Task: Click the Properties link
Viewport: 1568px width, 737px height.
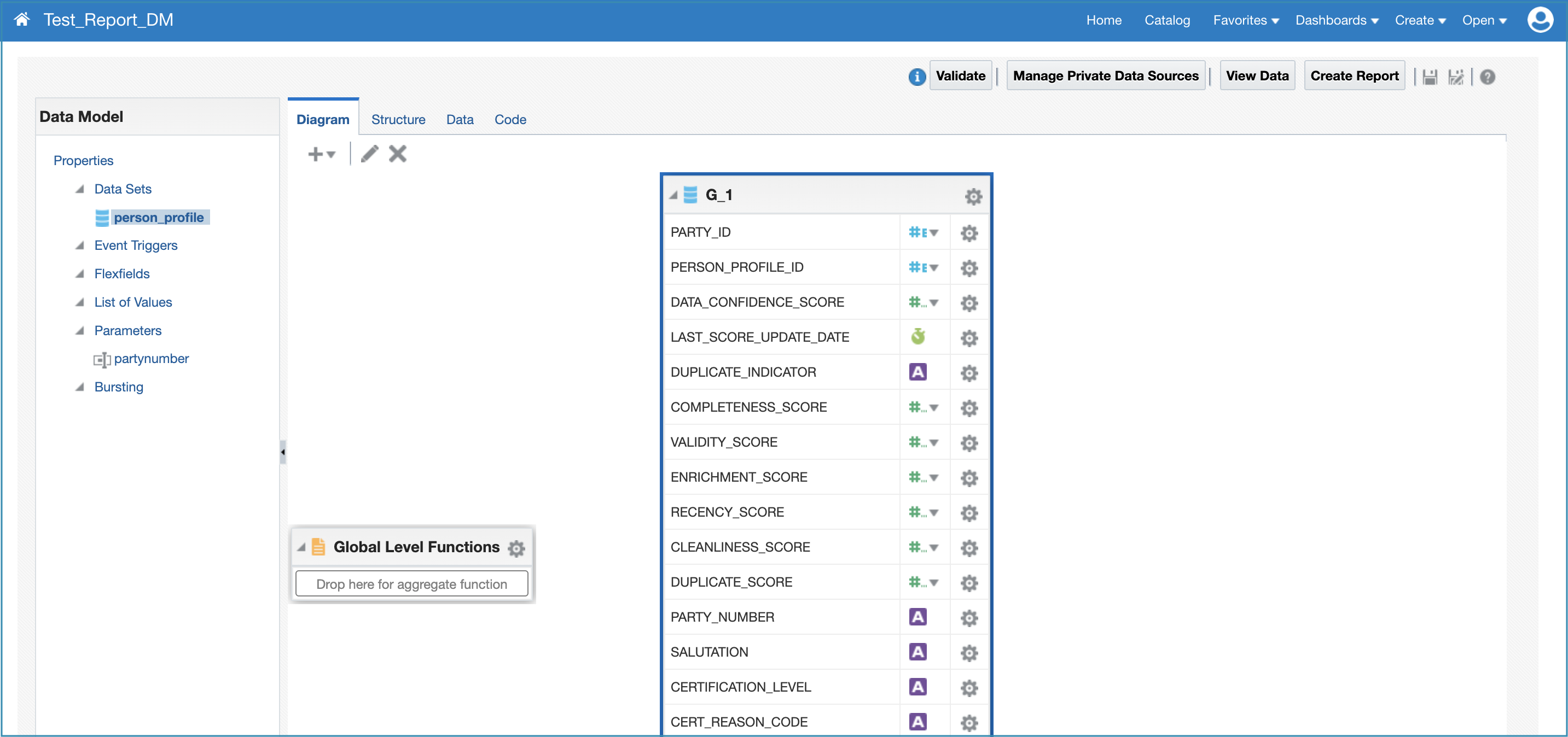Action: click(83, 161)
